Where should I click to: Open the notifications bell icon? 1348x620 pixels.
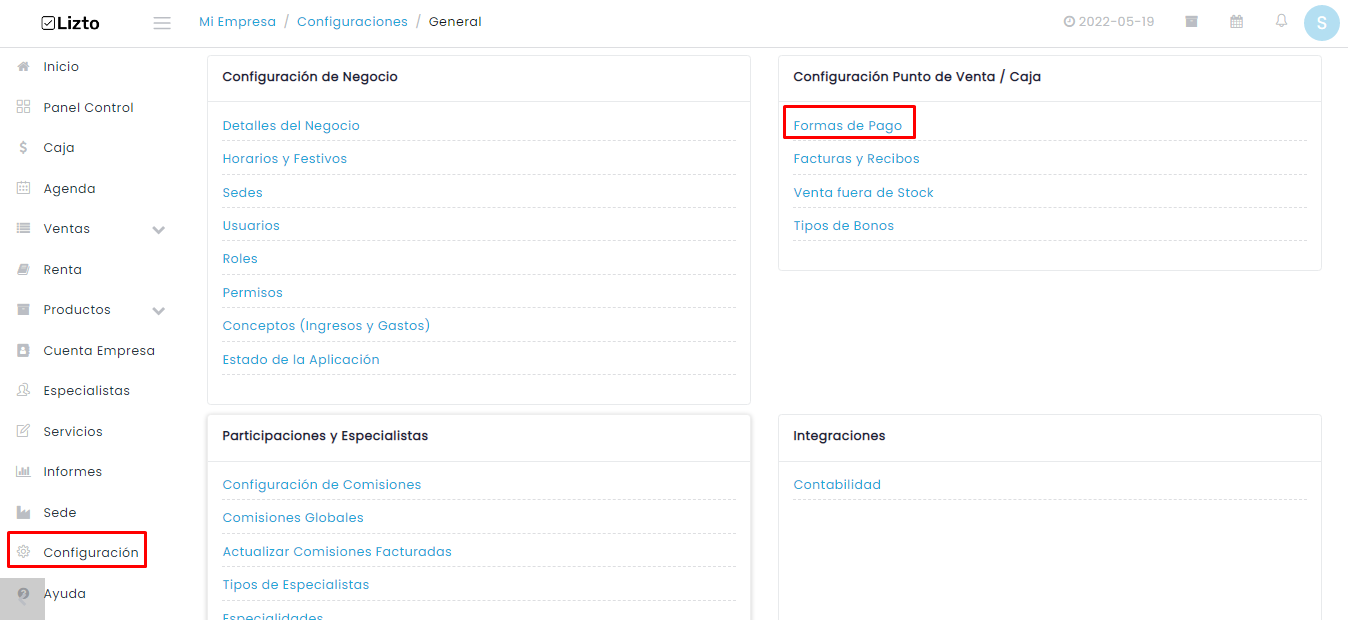[x=1281, y=21]
